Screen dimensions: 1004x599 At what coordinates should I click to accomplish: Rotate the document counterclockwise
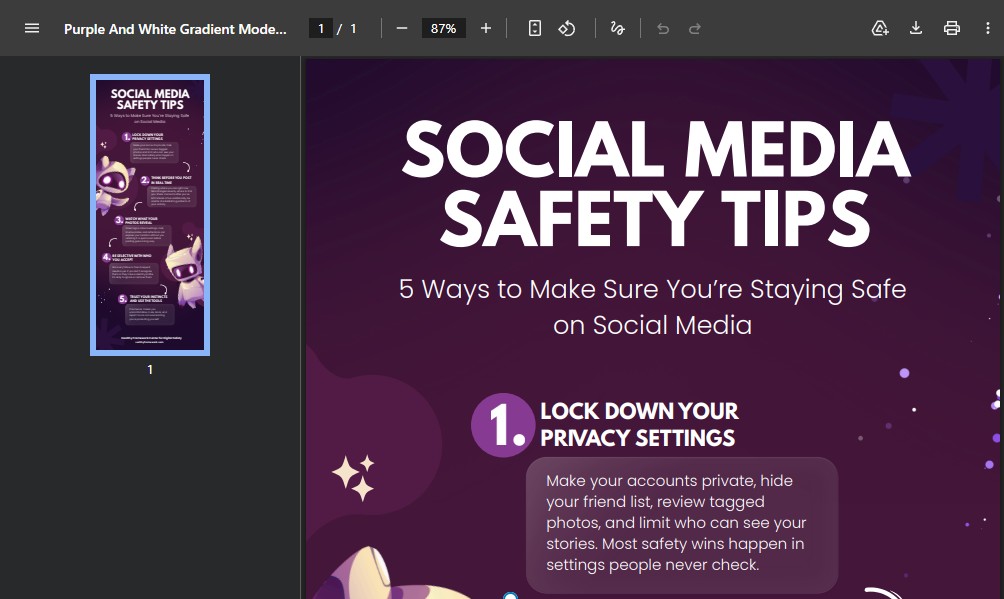[x=567, y=28]
